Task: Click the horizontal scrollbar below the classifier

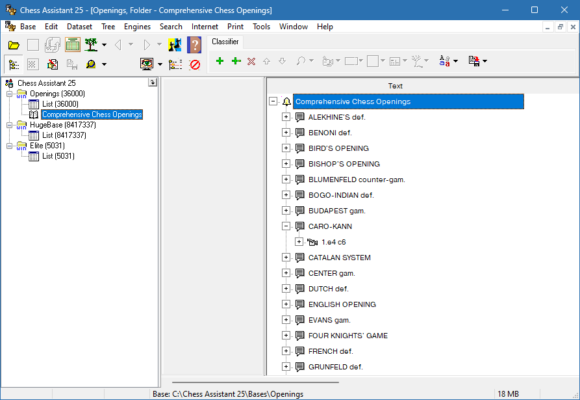Action: pyautogui.click(x=255, y=382)
